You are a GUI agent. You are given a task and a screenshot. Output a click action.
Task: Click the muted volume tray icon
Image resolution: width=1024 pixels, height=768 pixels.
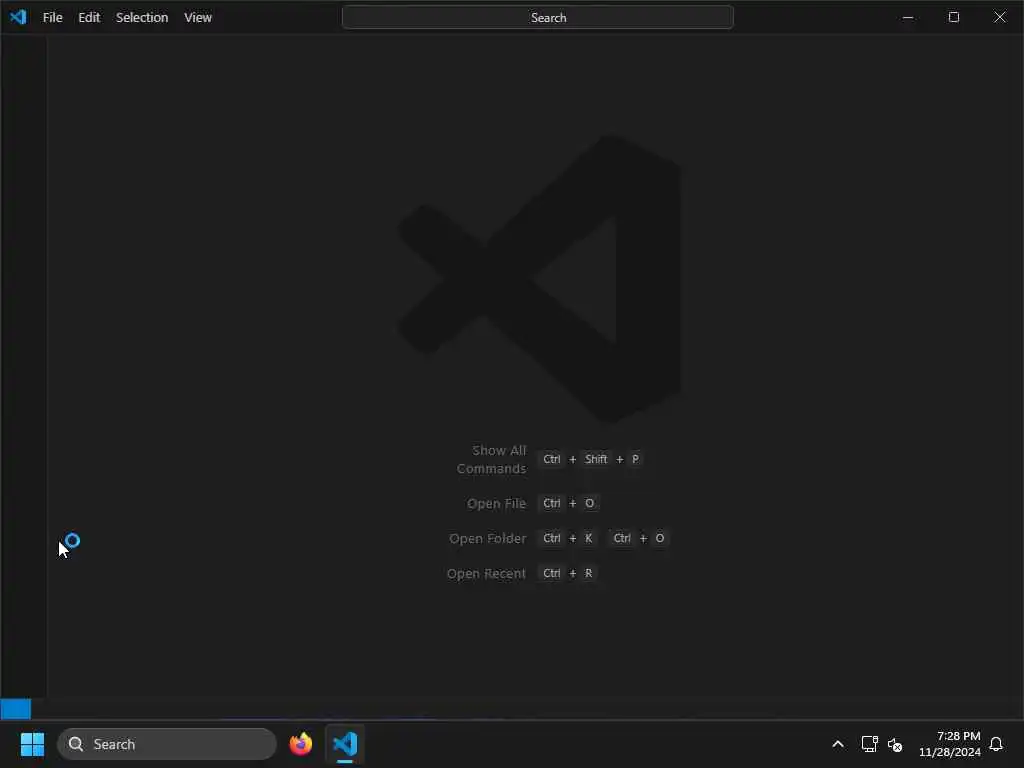click(895, 744)
